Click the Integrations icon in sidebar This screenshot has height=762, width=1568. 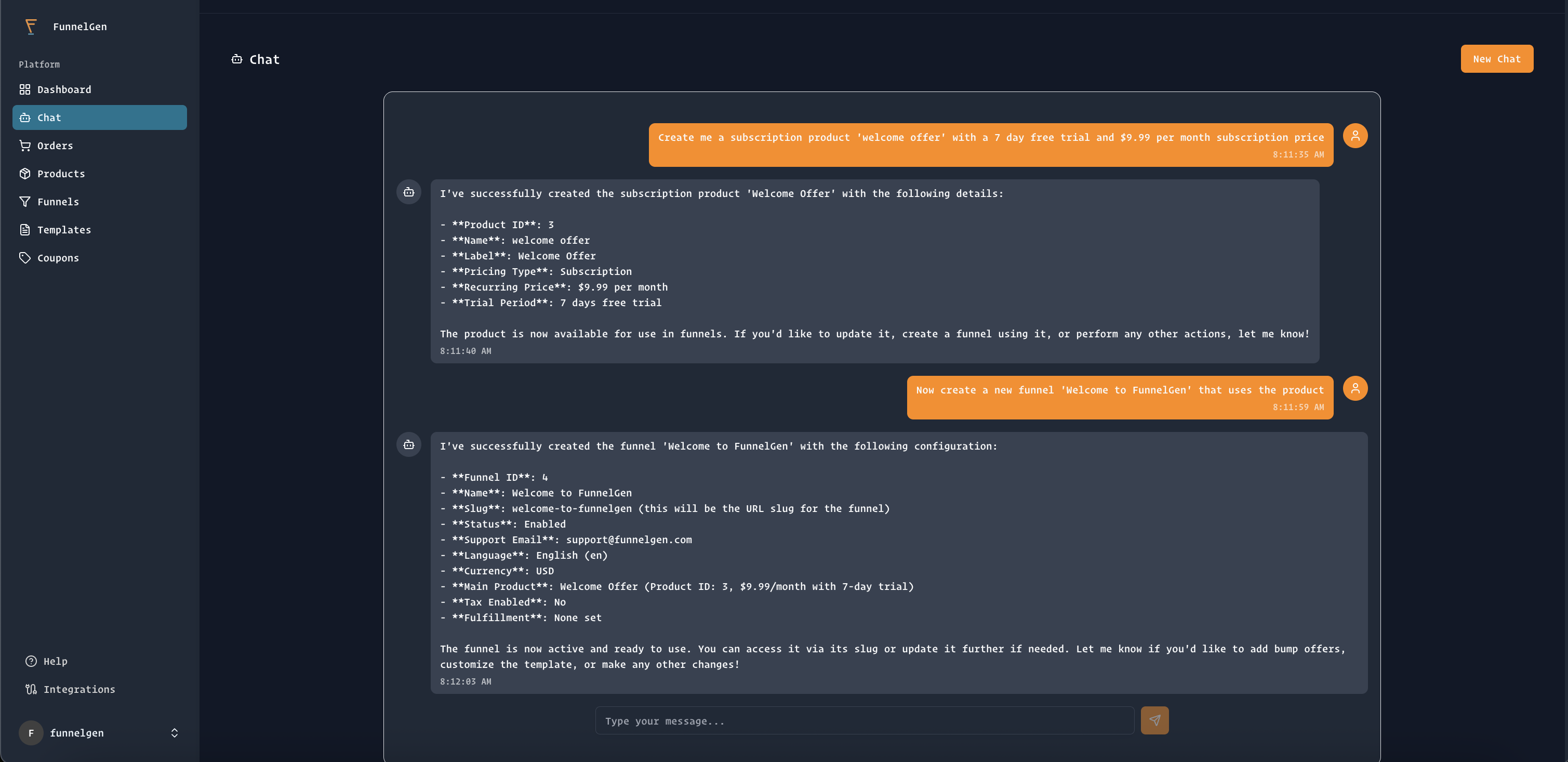pos(31,689)
